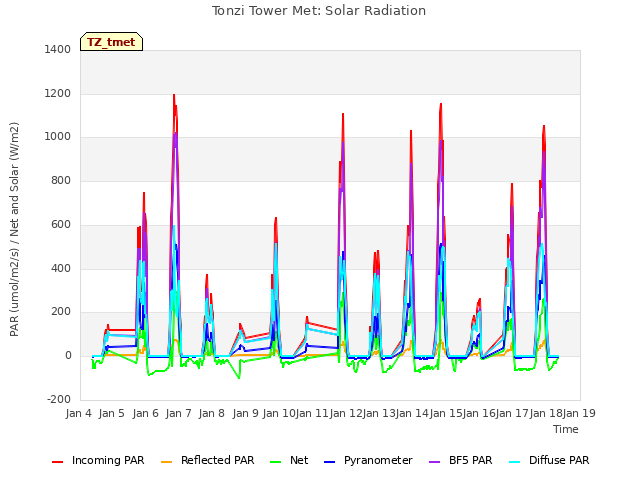Viewport: 640px width, 480px height.
Task: Select the Pyranometer legend label
Action: pos(378,460)
